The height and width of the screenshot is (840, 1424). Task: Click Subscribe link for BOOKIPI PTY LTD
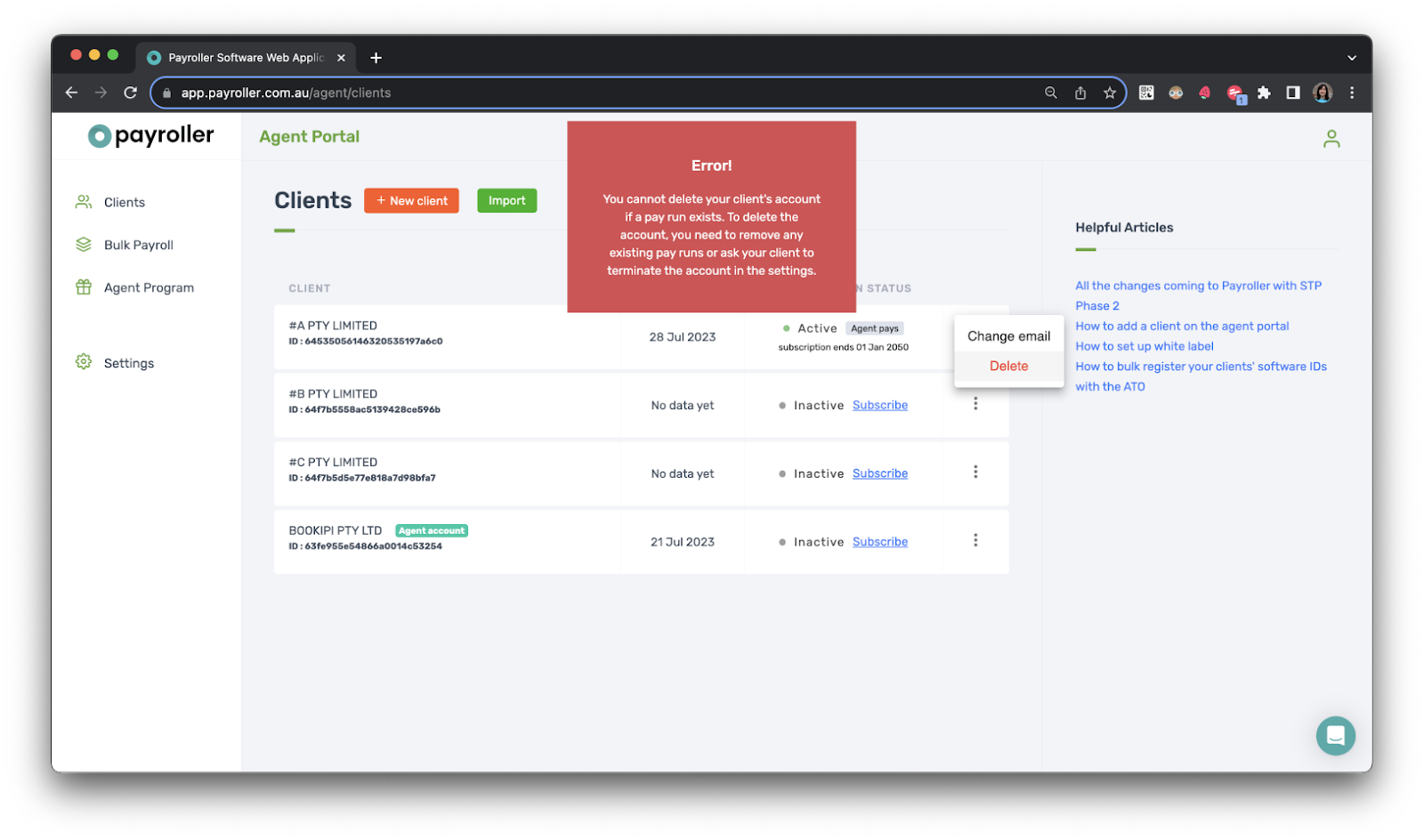coord(880,543)
